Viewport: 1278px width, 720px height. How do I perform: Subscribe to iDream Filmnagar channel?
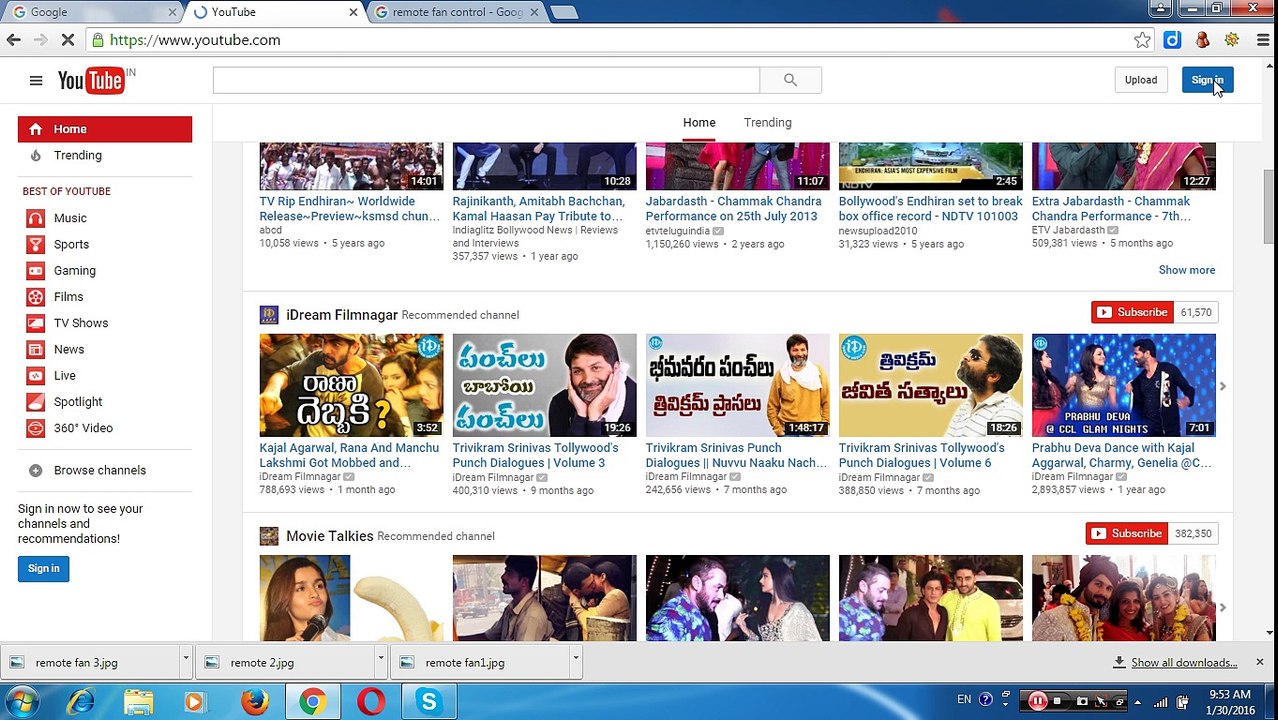pos(1132,312)
